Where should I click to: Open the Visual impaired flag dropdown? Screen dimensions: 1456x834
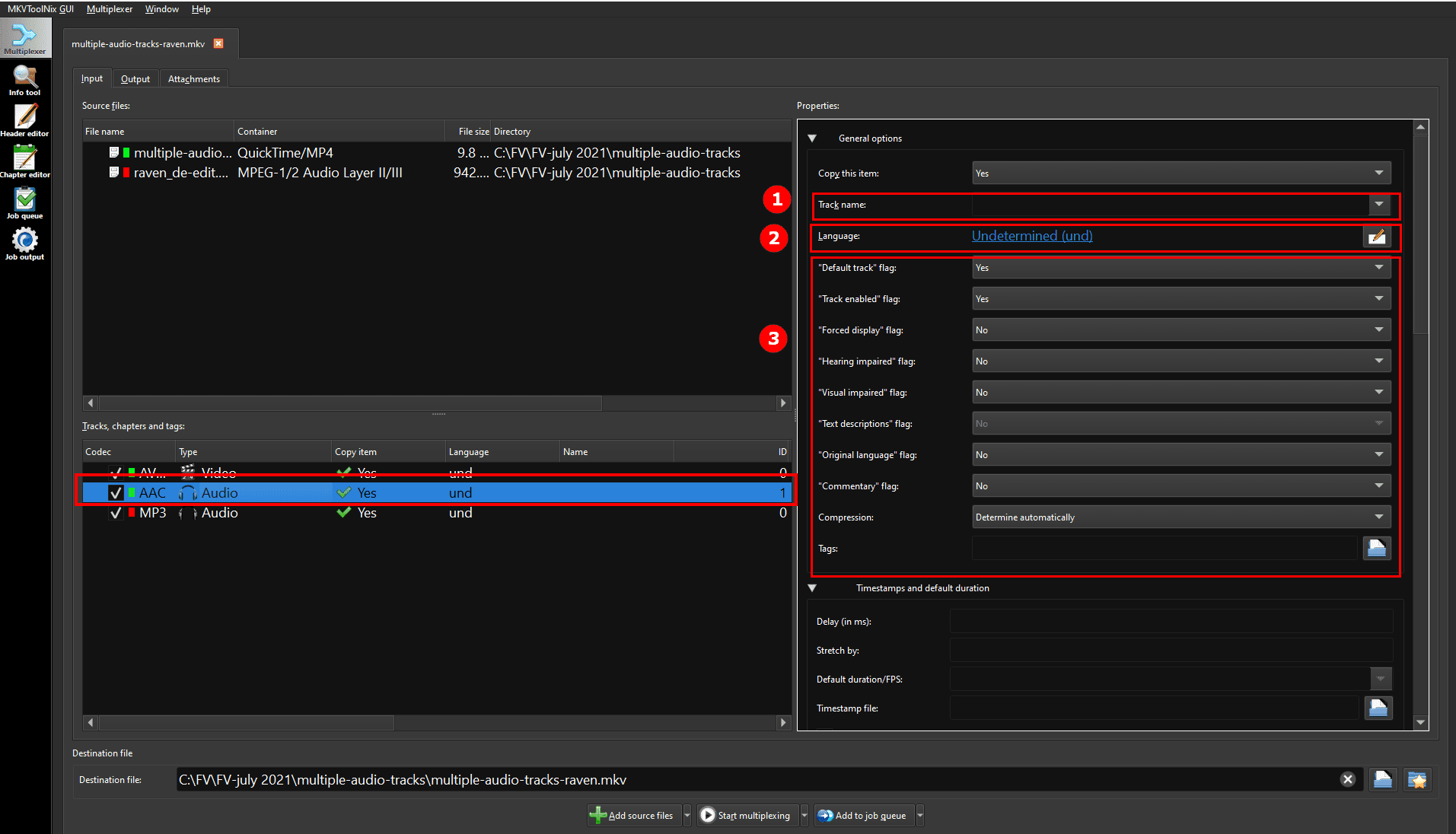(x=1181, y=392)
